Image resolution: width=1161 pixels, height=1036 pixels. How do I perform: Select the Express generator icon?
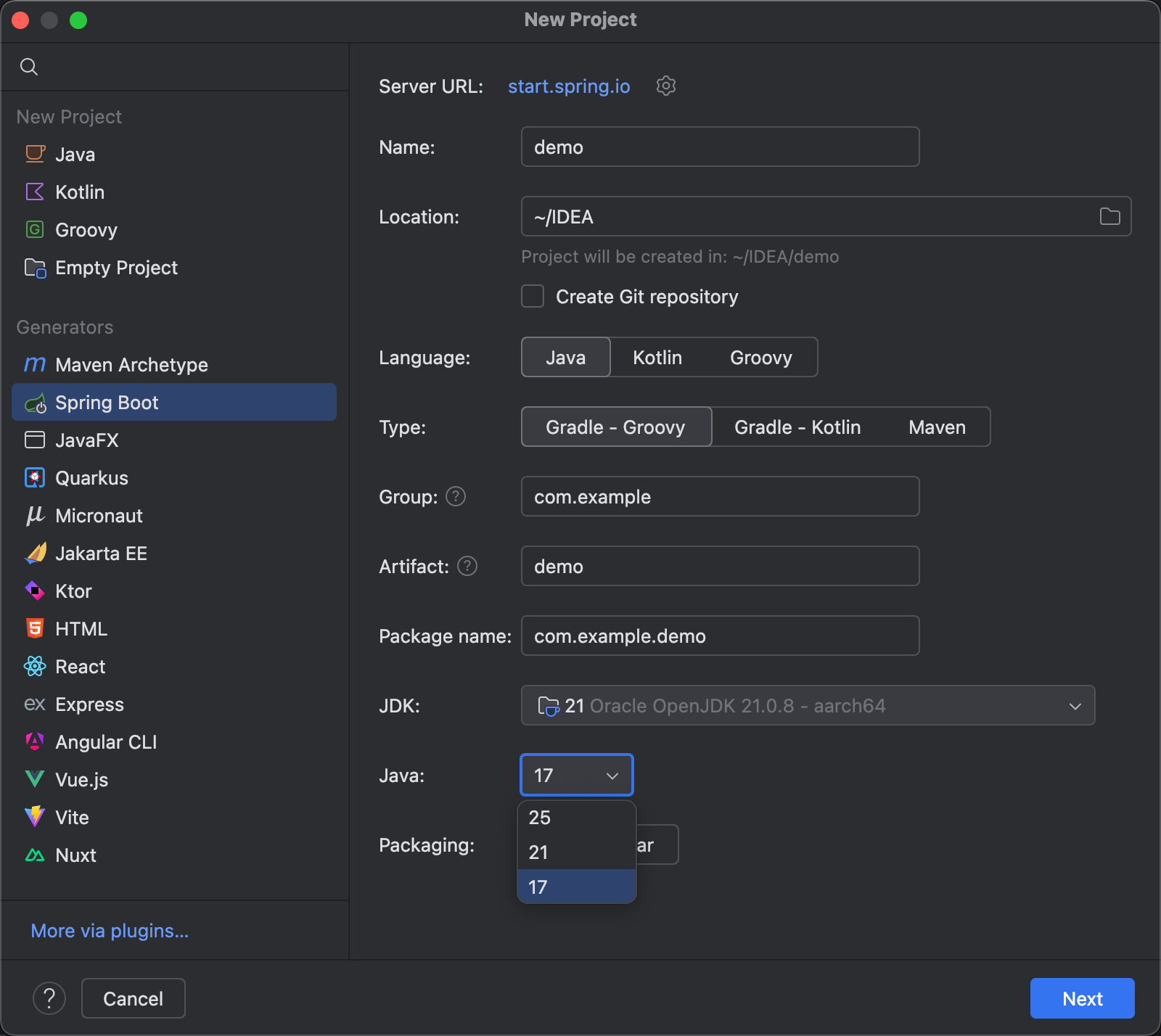point(35,704)
